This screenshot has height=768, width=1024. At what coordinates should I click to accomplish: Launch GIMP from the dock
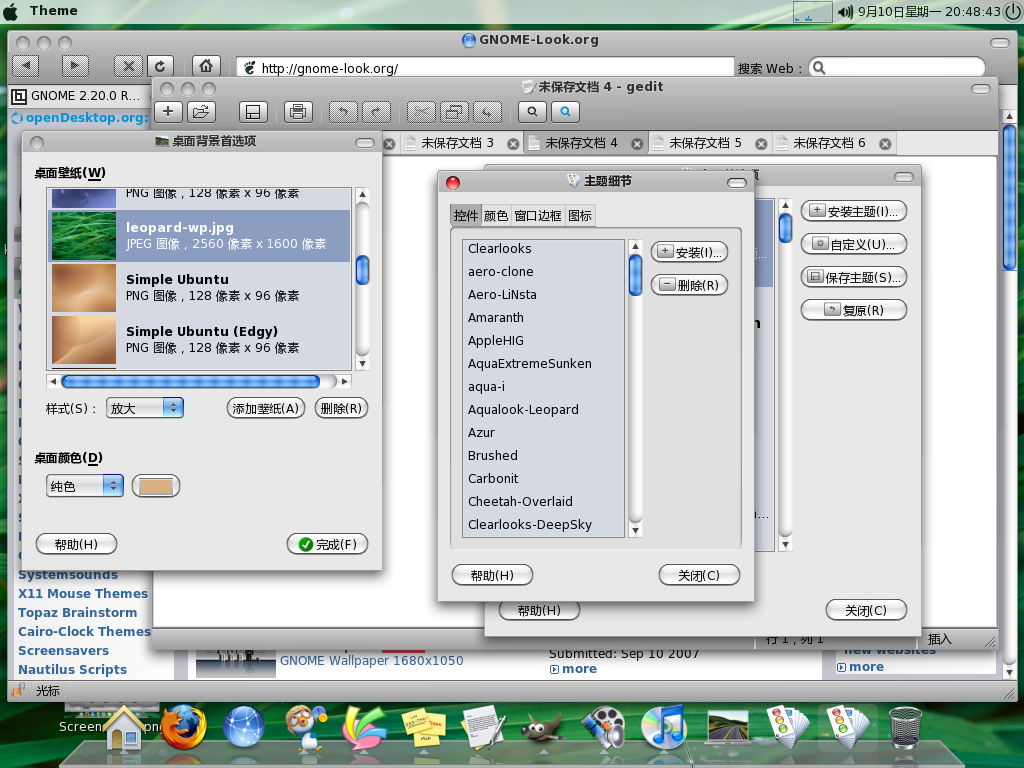coord(544,728)
